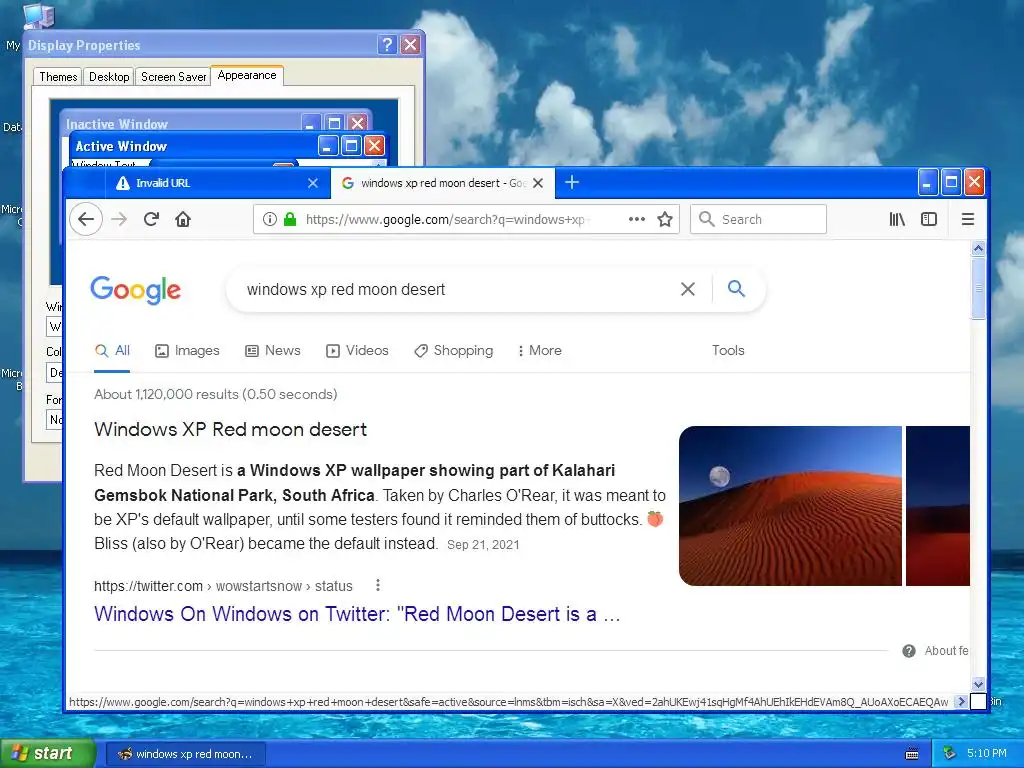This screenshot has width=1024, height=768.
Task: Open the on-screen keyboard tray icon
Action: (912, 754)
